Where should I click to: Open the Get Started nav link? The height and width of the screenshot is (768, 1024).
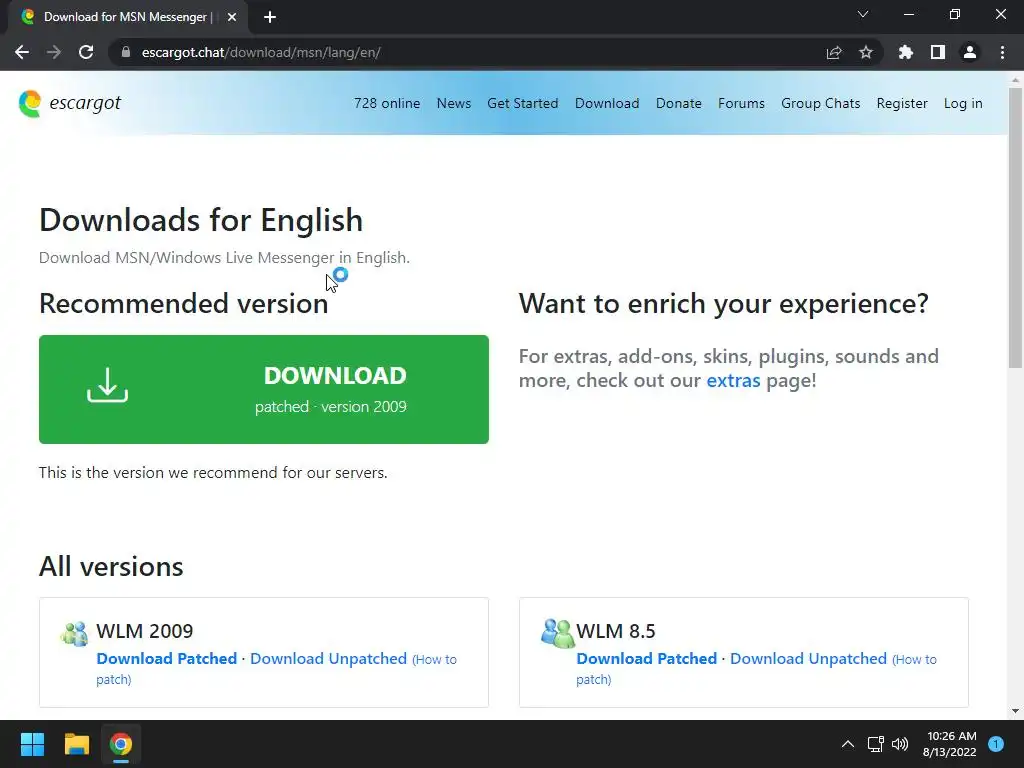click(x=522, y=103)
